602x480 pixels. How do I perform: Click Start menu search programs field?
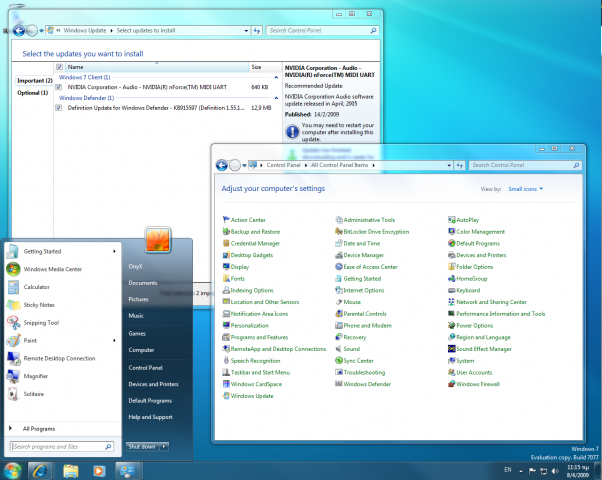[61, 447]
